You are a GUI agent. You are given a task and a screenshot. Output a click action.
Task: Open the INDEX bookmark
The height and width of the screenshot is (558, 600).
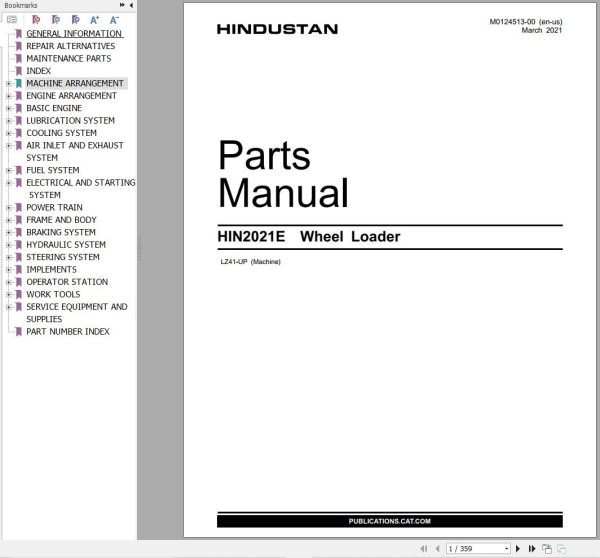38,71
